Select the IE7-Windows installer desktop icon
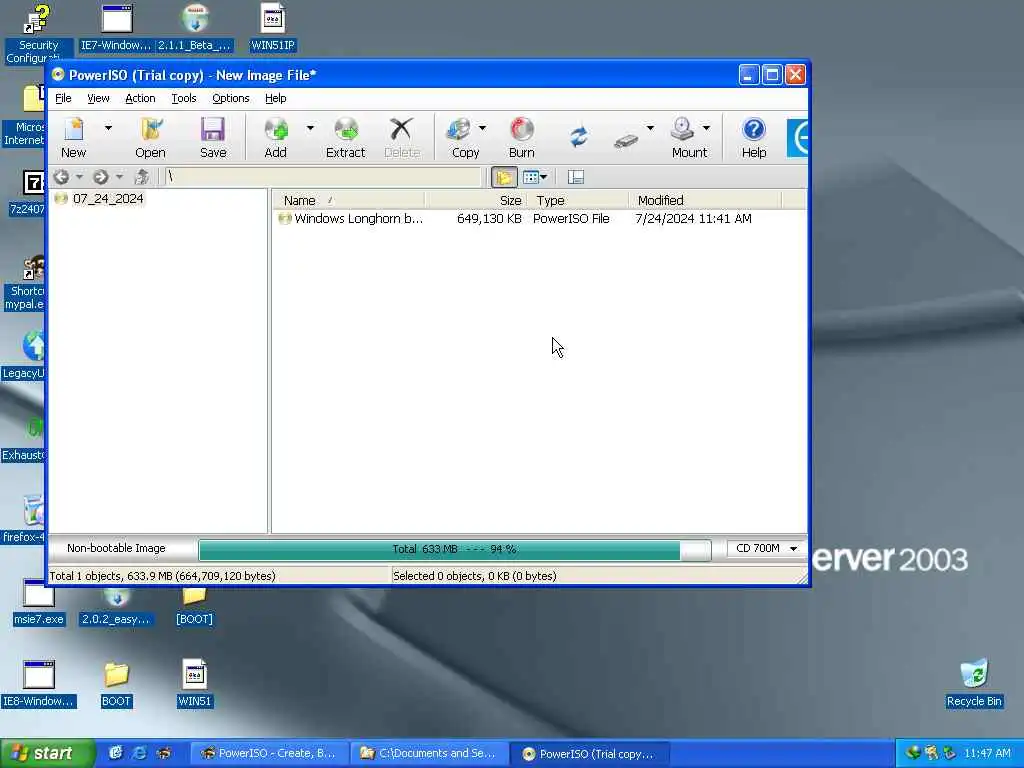The width and height of the screenshot is (1024, 768). pyautogui.click(x=116, y=27)
